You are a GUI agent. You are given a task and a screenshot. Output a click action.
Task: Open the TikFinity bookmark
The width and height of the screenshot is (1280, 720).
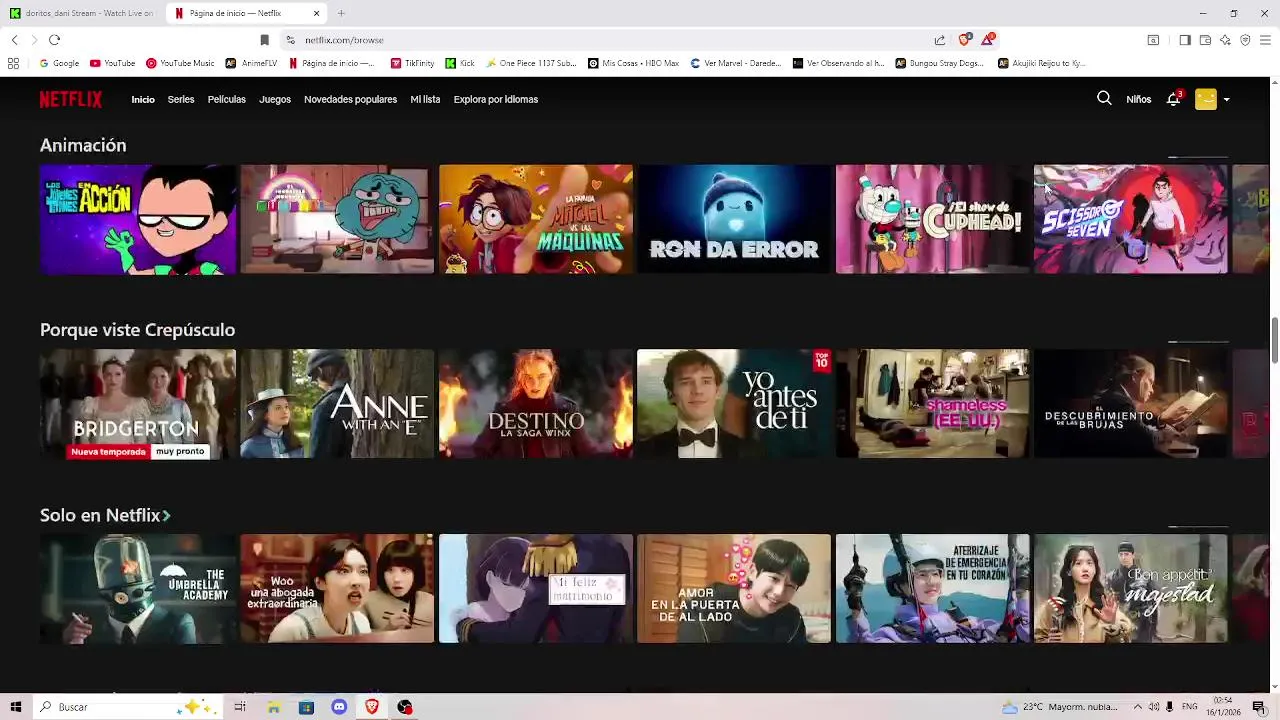pos(412,63)
